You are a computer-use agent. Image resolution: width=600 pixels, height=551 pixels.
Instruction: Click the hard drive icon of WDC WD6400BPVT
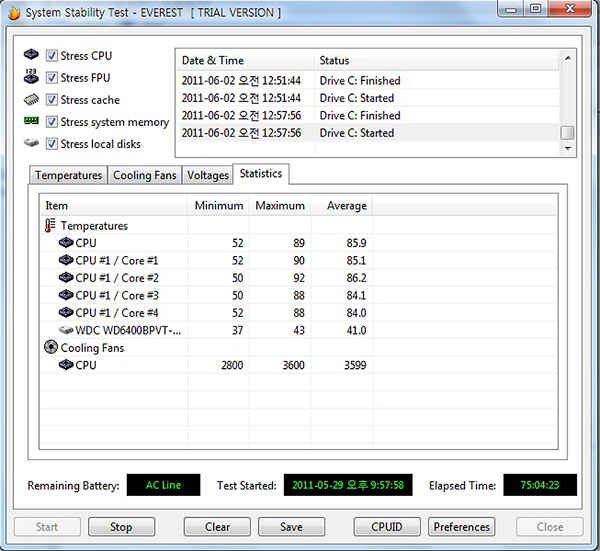click(66, 330)
